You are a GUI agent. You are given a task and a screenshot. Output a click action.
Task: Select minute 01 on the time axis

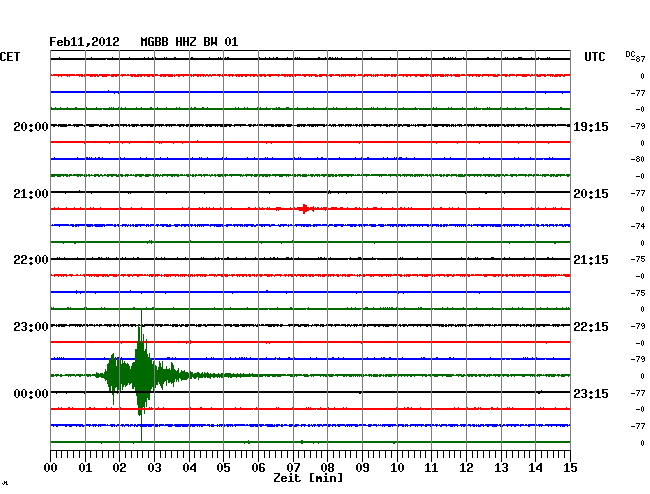[x=85, y=468]
